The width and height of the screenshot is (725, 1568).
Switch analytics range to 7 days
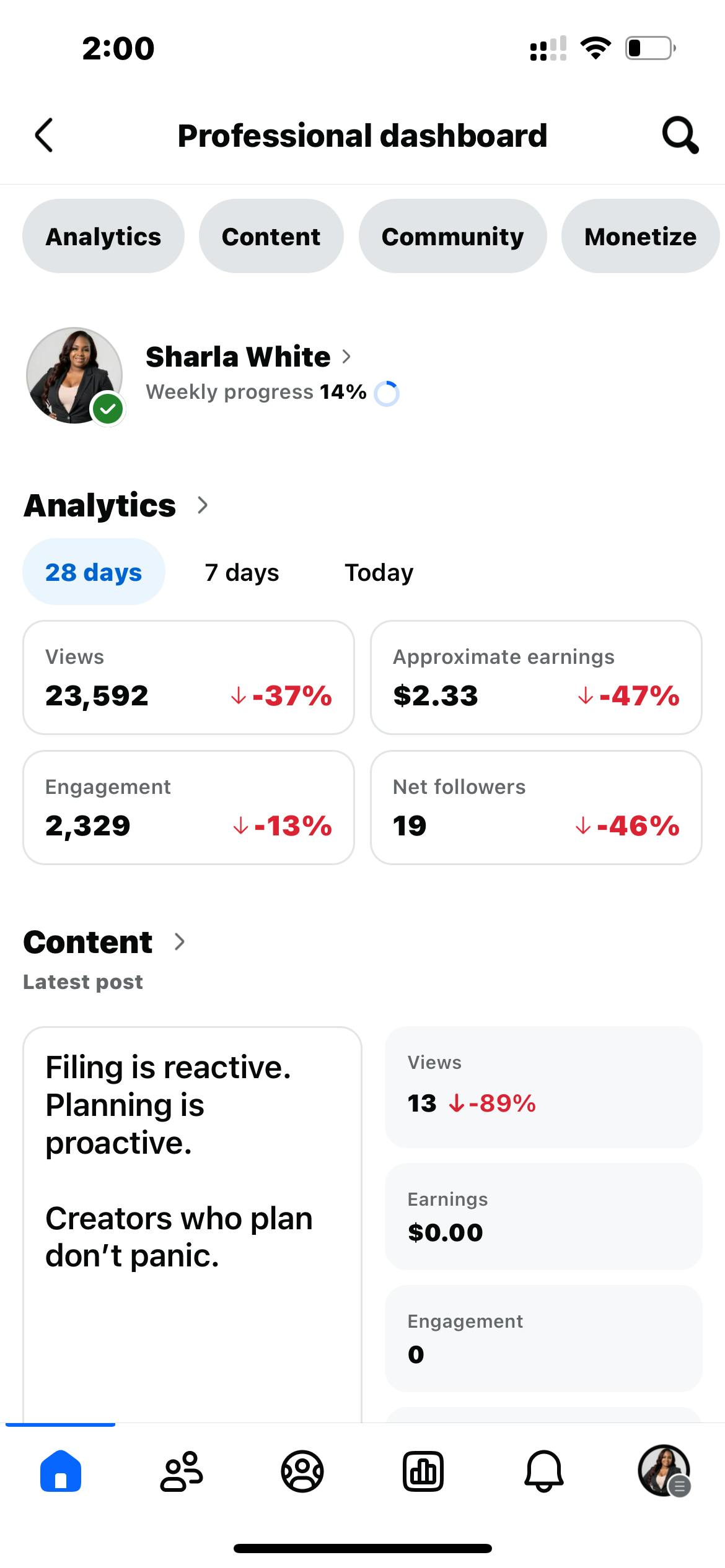coord(242,572)
